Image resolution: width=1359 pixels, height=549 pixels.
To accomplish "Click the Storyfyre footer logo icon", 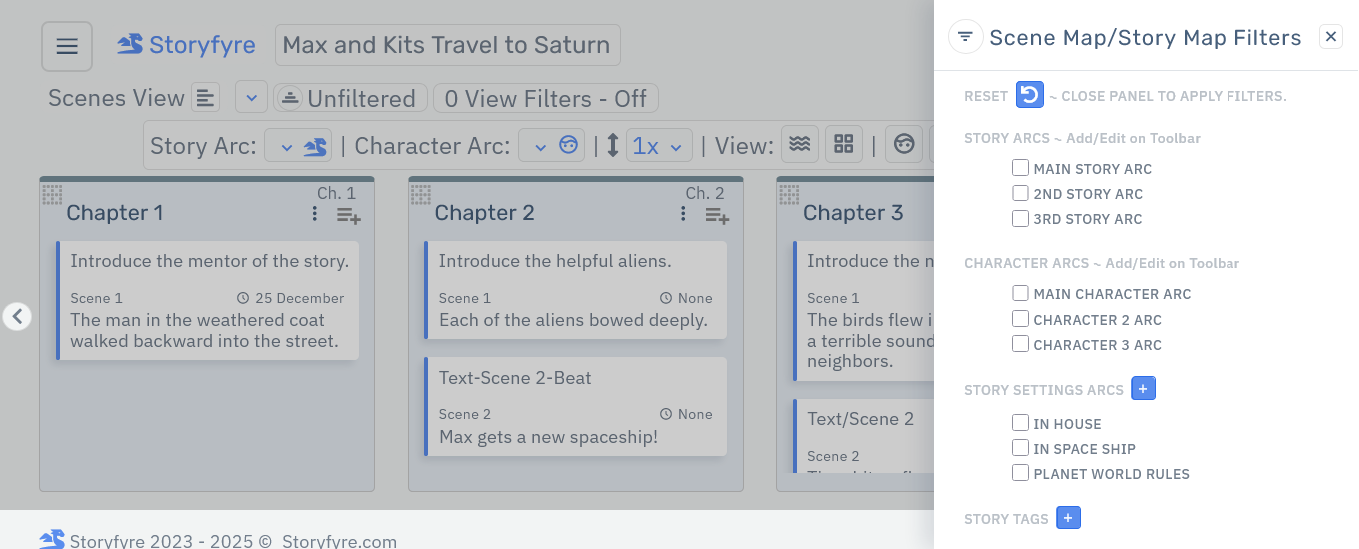I will point(52,540).
